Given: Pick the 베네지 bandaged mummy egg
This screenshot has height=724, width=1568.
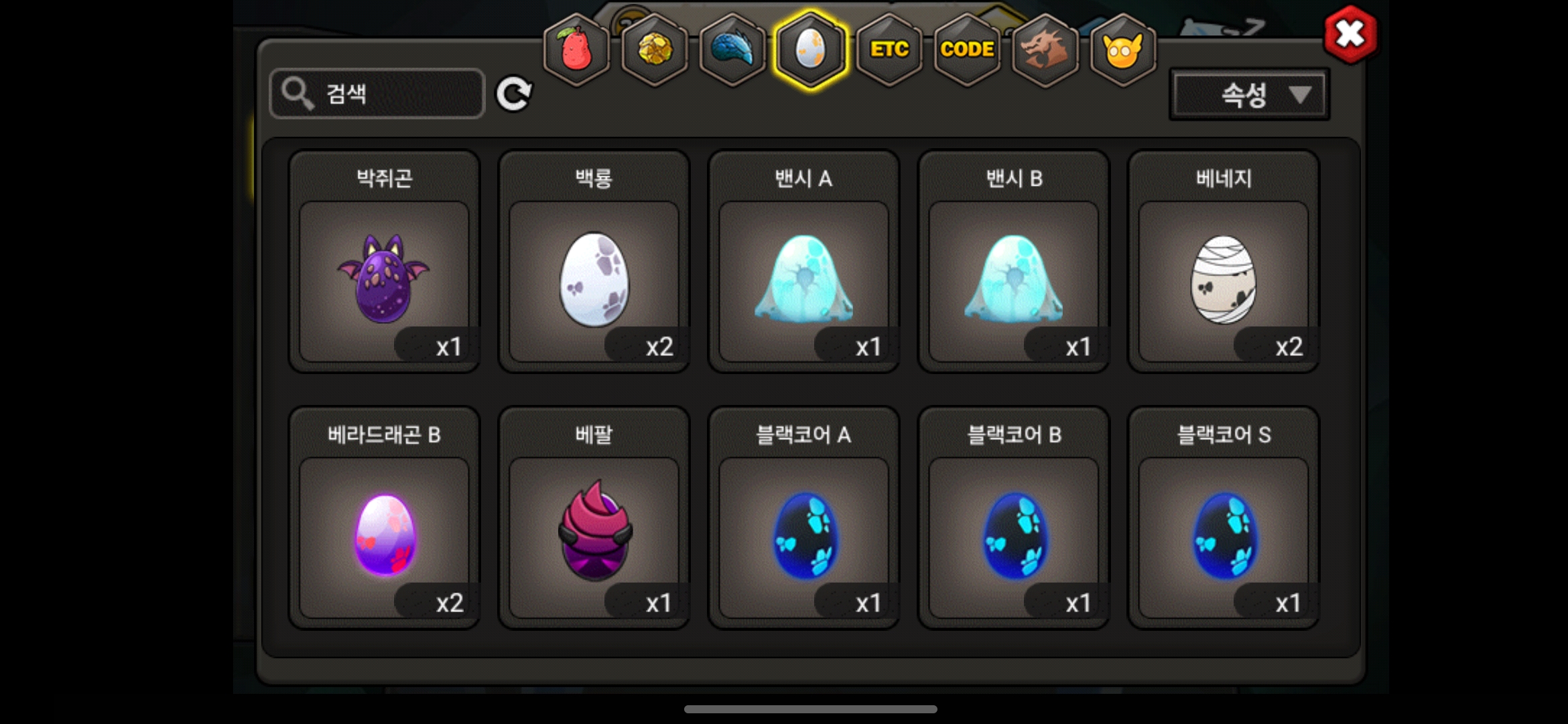Looking at the screenshot, I should click(1224, 261).
